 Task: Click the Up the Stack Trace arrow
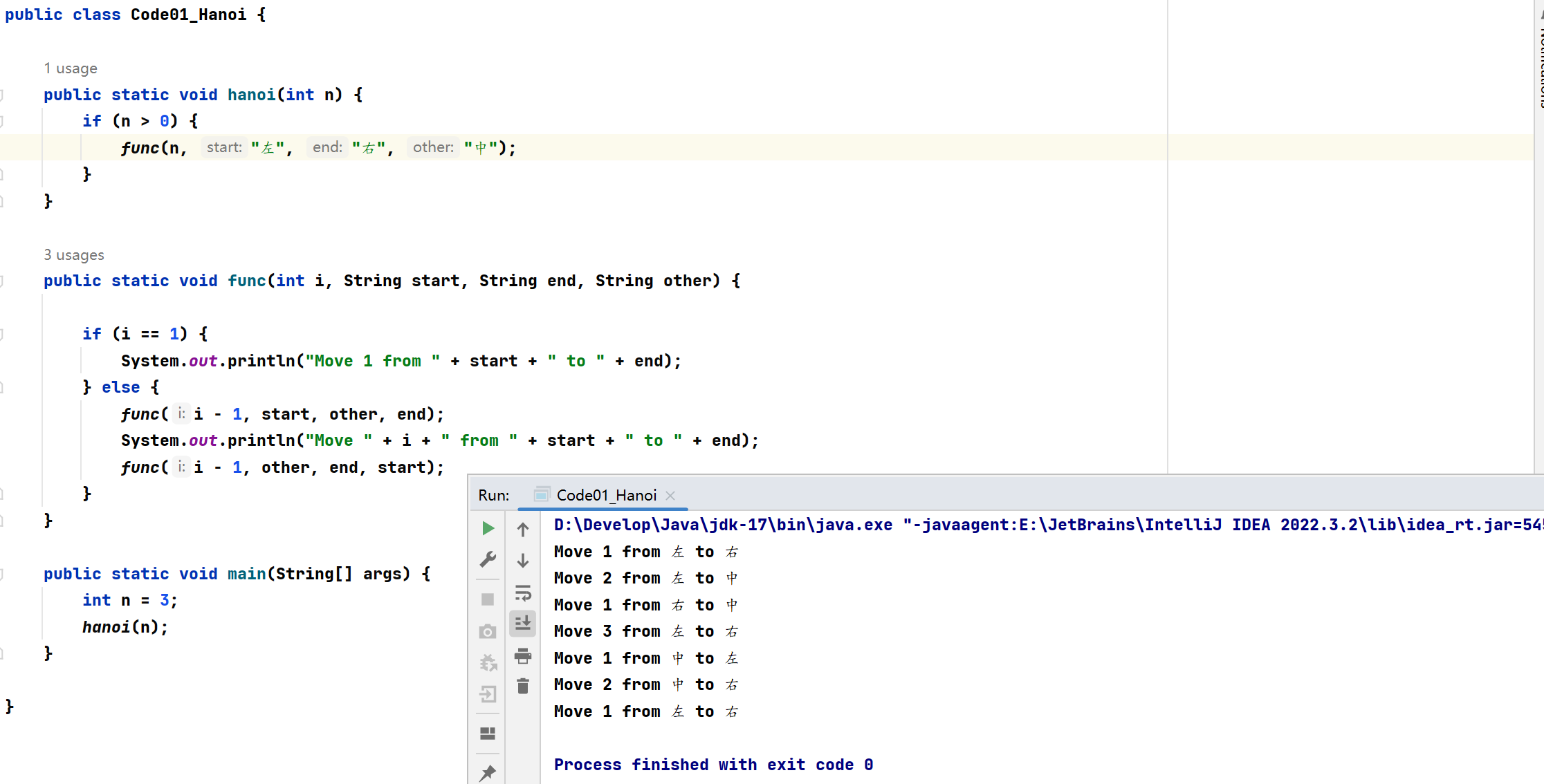point(523,530)
